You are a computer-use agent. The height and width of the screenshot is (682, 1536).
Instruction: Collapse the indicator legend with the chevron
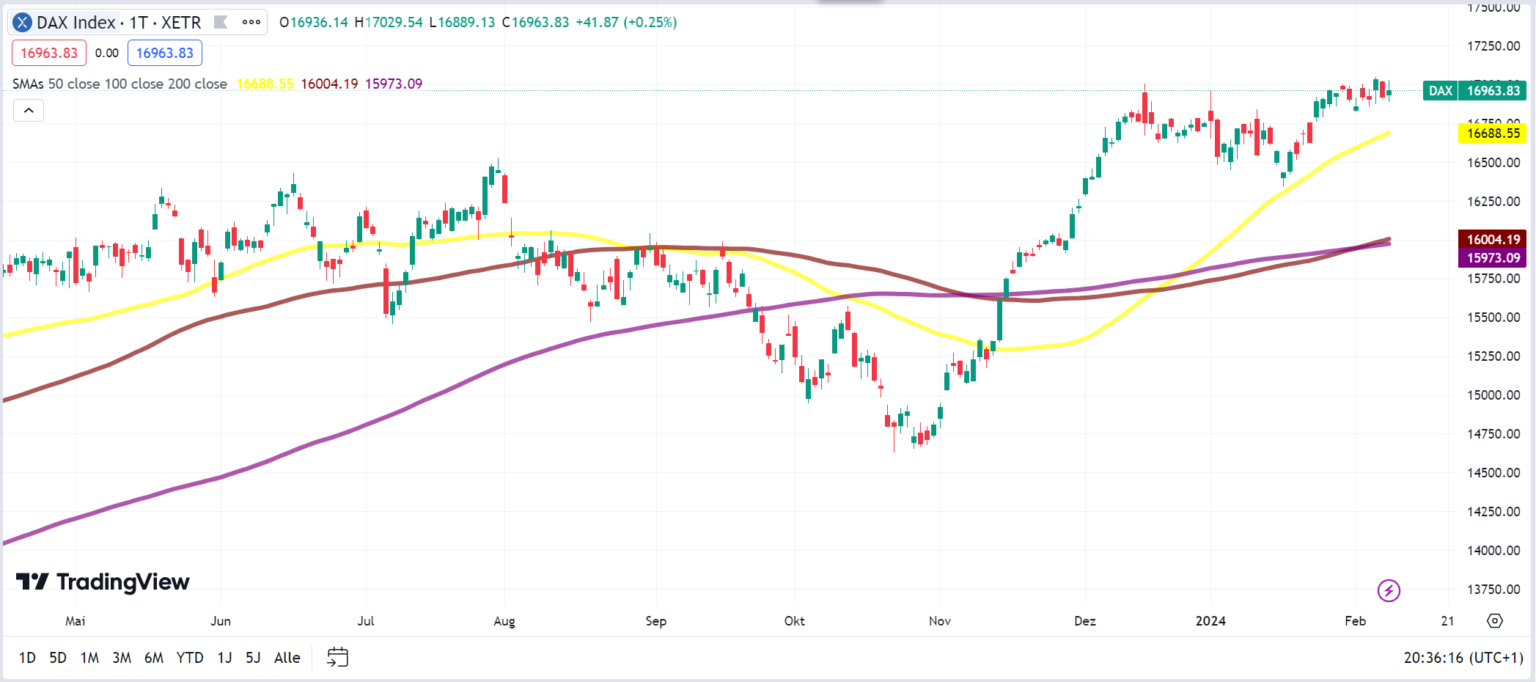29,110
